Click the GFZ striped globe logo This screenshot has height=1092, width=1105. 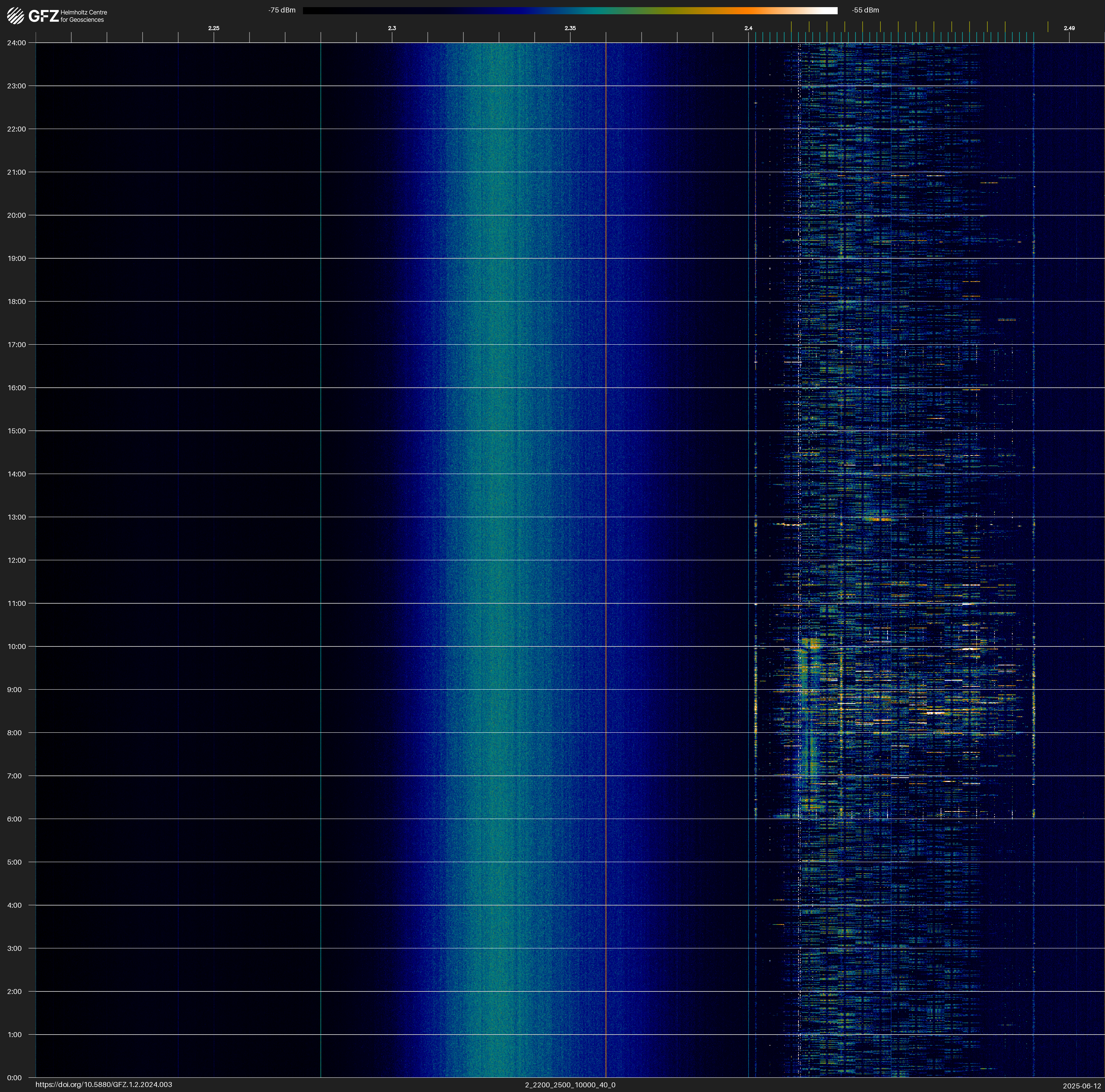(15, 15)
